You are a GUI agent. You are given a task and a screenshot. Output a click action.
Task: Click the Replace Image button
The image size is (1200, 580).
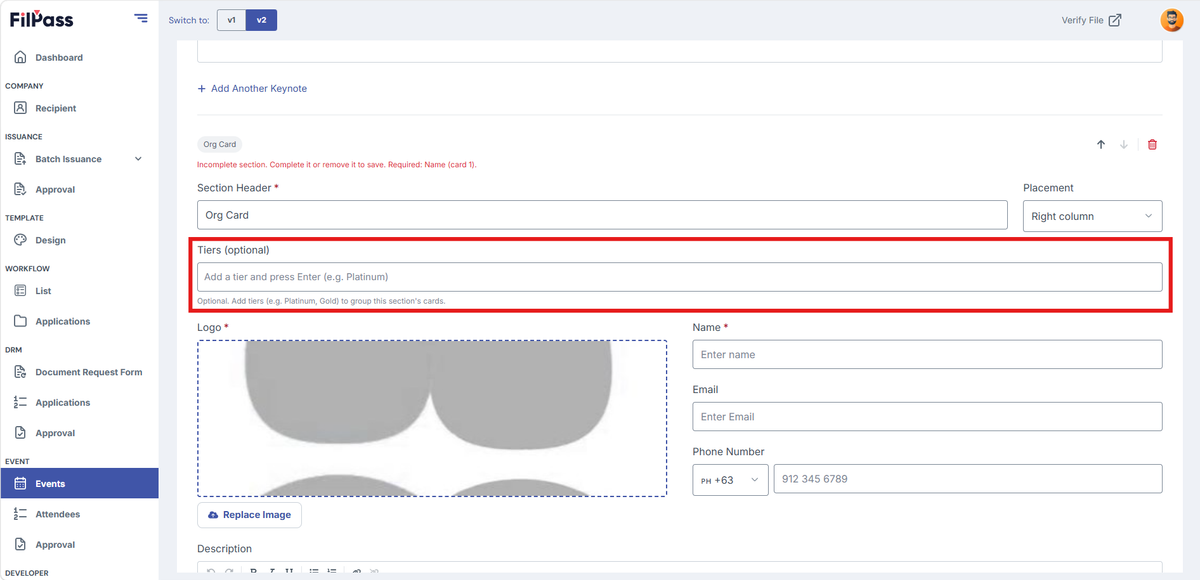click(249, 515)
